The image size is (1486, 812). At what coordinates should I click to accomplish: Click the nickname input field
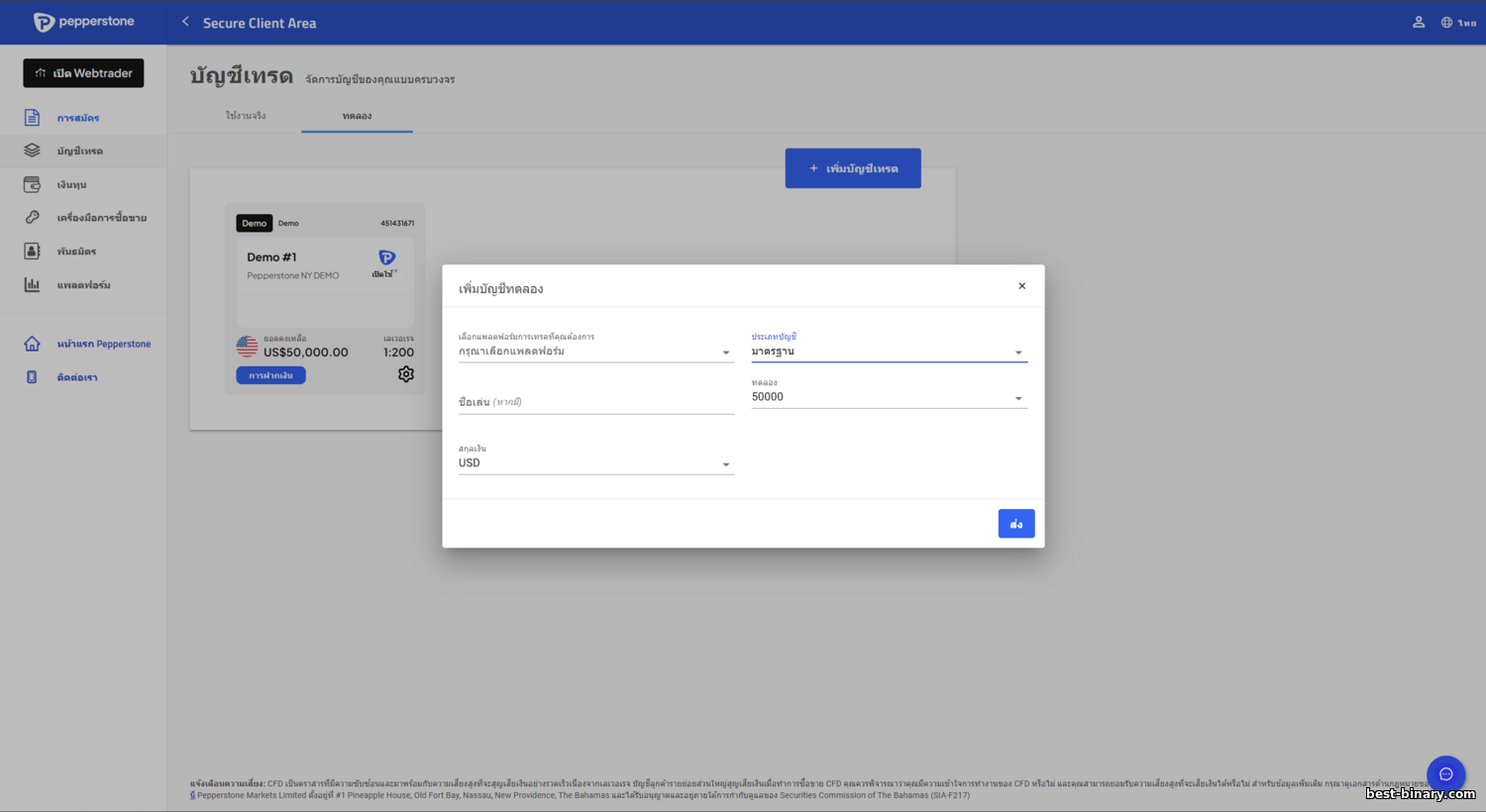pyautogui.click(x=595, y=402)
